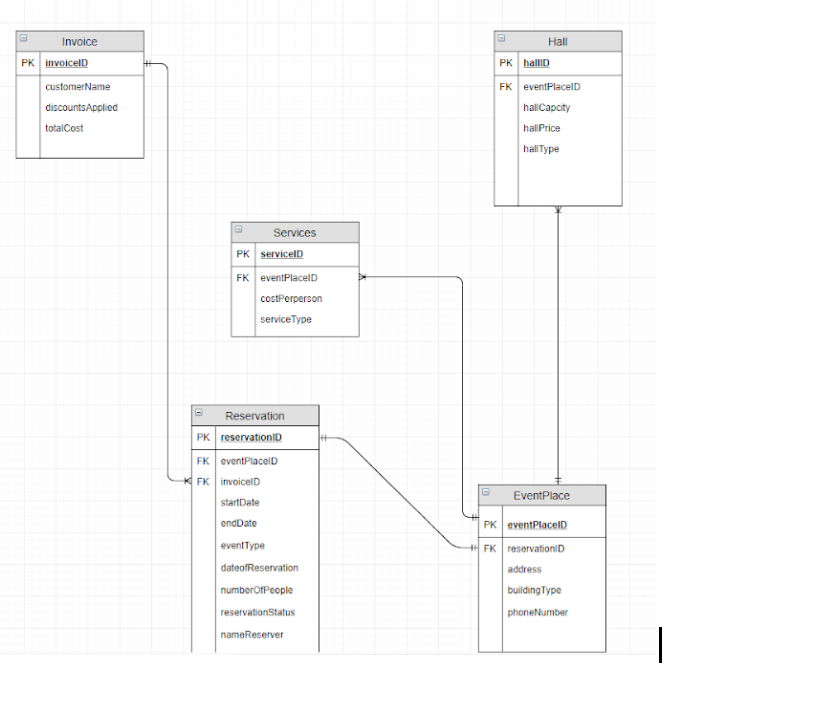This screenshot has width=822, height=707.
Task: Click the PK marker beside hallID
Action: [506, 63]
